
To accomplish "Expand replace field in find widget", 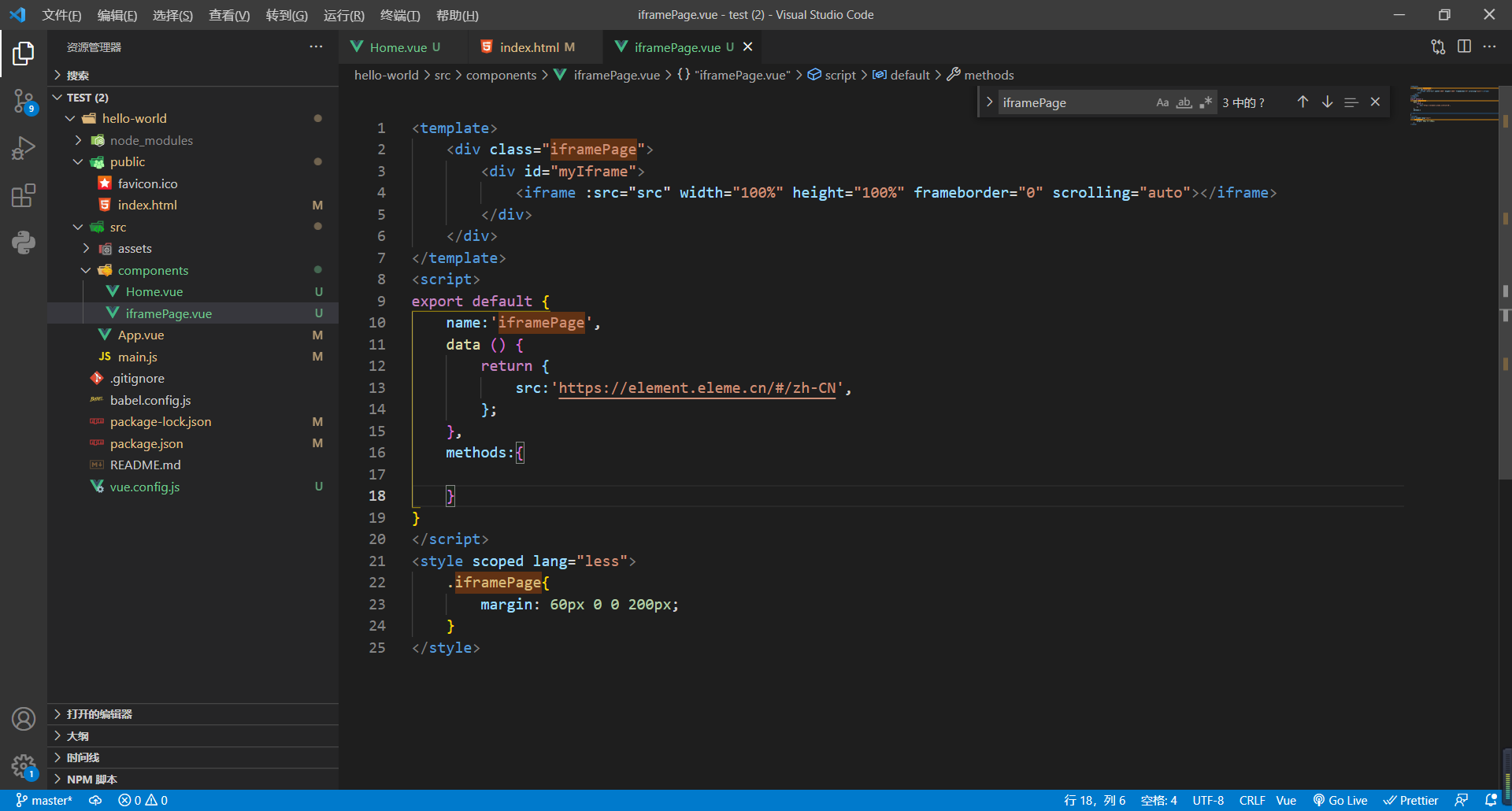I will click(x=989, y=102).
